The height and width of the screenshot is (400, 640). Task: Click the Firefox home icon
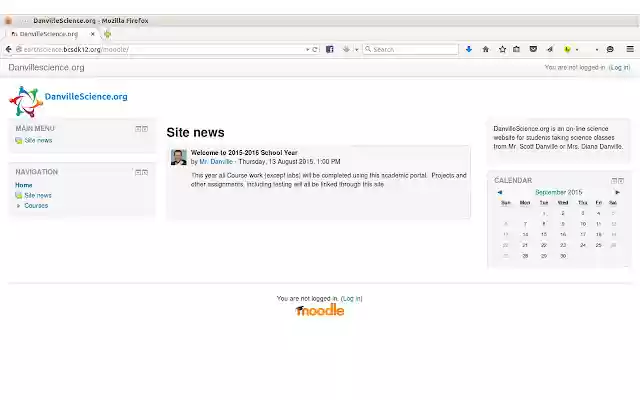point(485,49)
